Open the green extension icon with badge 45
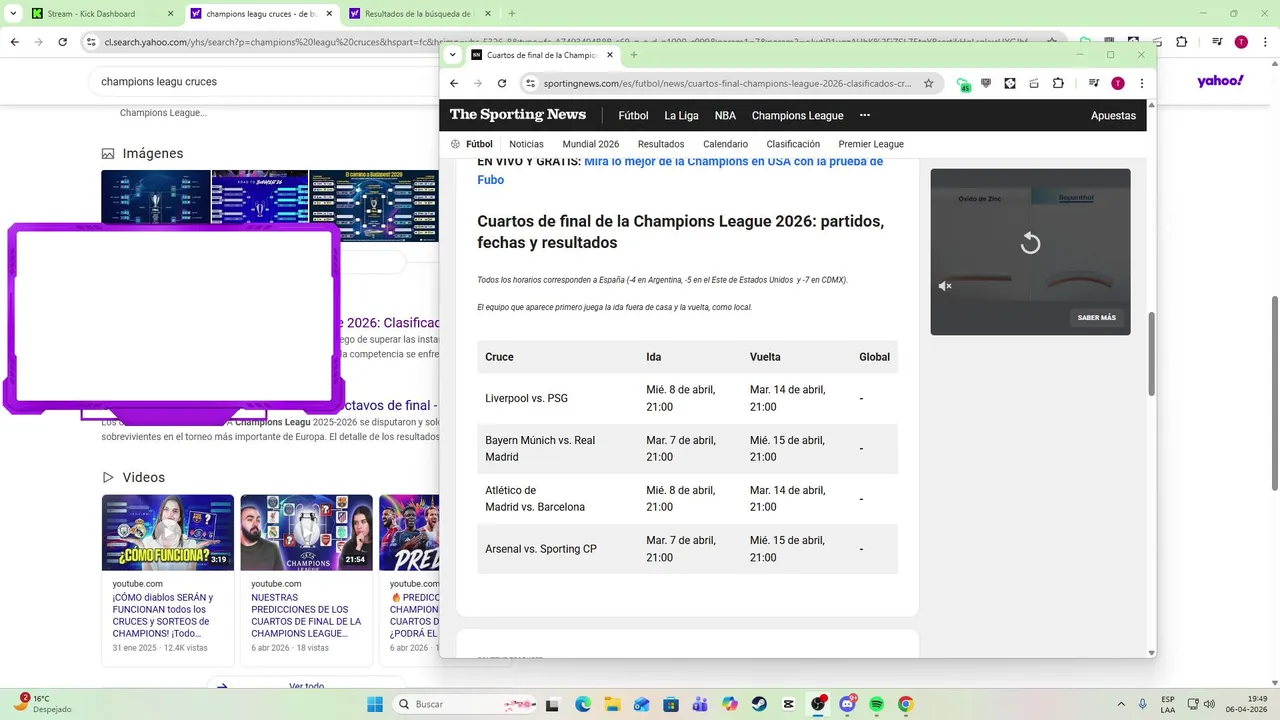Screen dimensions: 1280x720 point(963,84)
